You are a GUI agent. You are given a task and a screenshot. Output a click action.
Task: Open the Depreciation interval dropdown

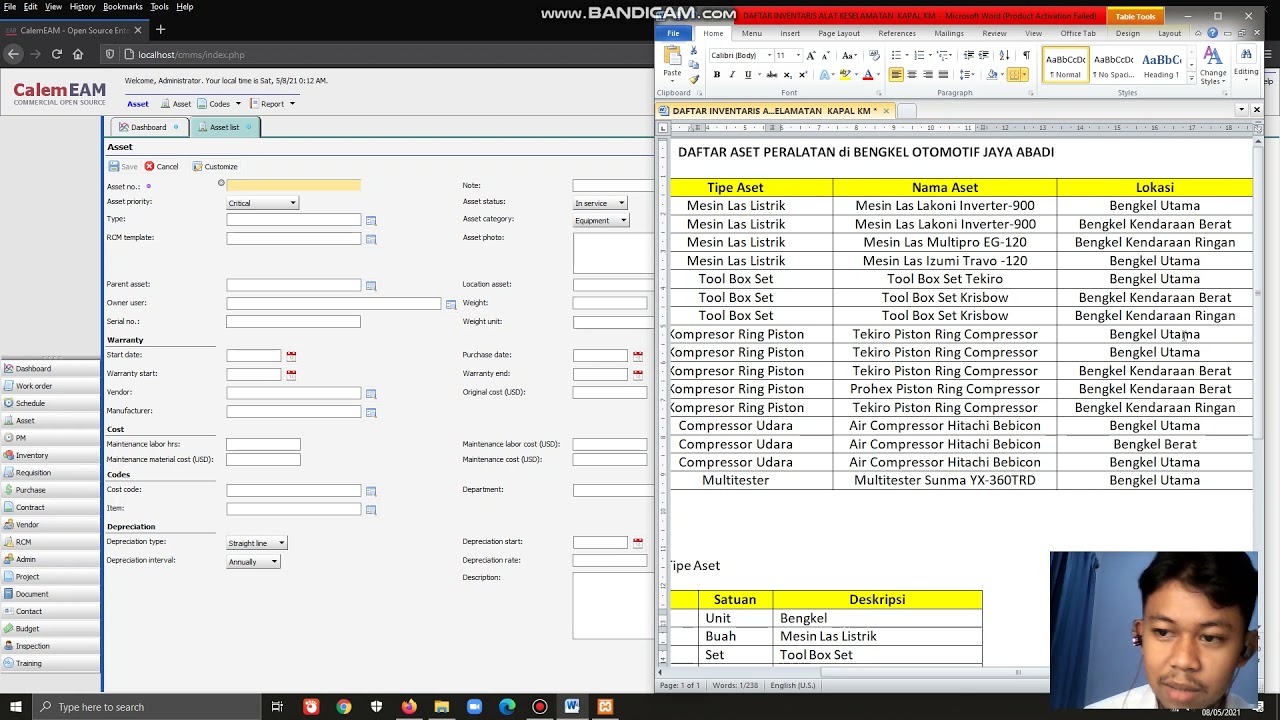click(253, 561)
